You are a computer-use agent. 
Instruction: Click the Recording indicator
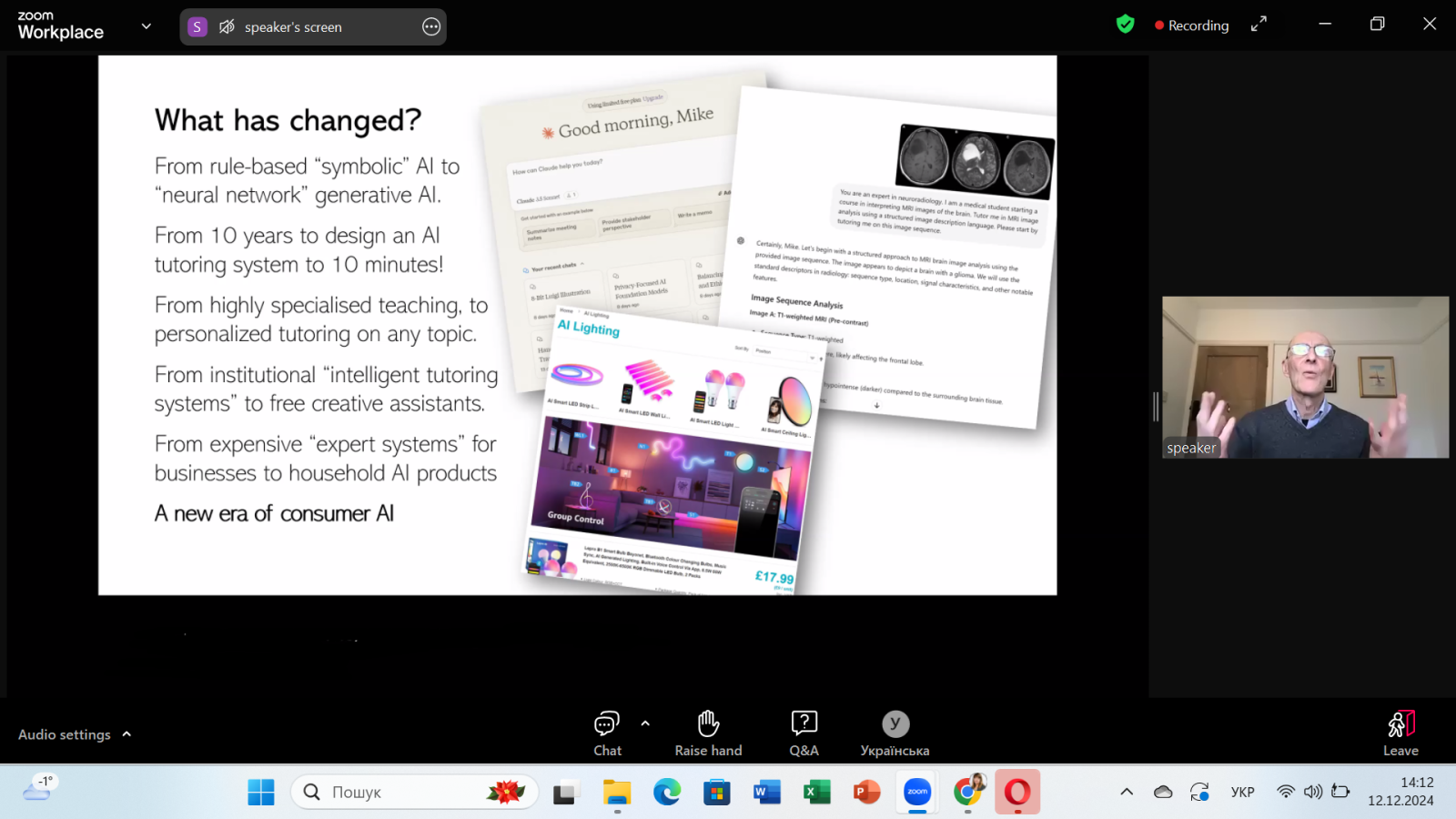coord(1191,25)
